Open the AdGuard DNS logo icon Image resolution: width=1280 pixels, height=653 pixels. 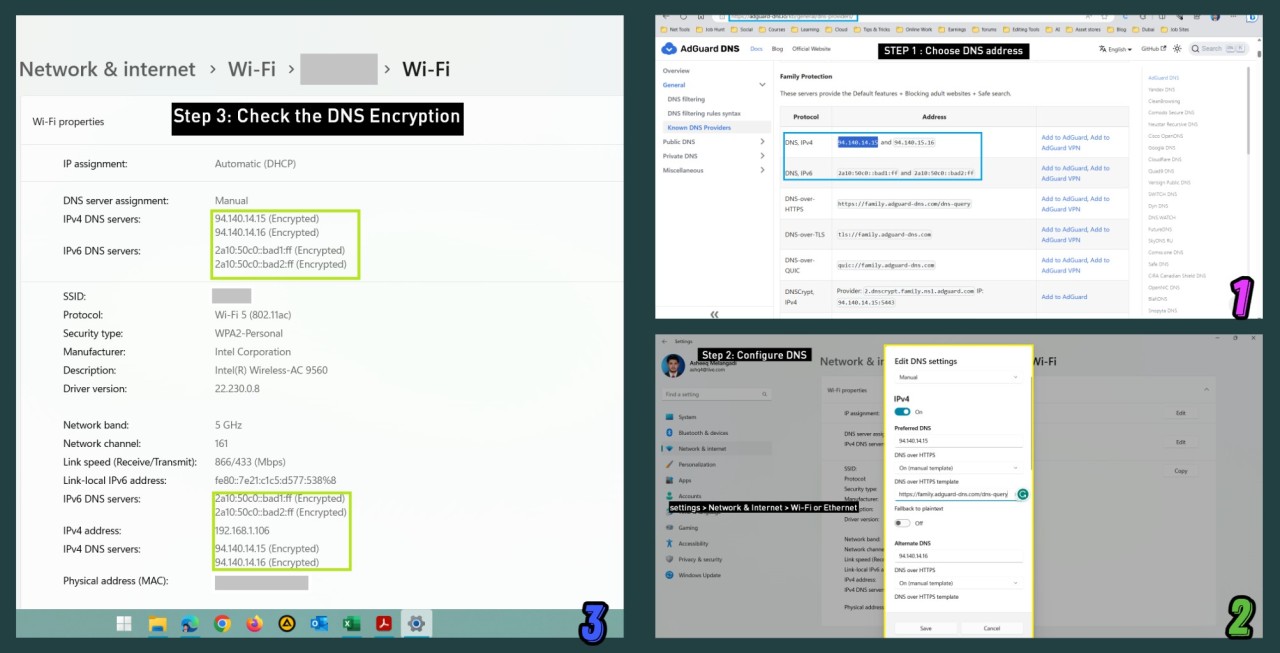(671, 48)
